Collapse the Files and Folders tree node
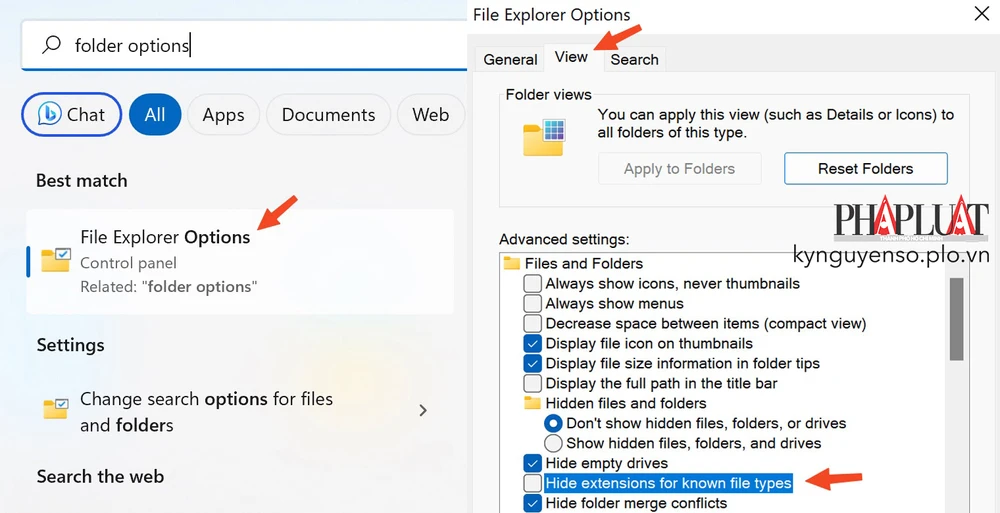The image size is (1000, 513). pyautogui.click(x=569, y=264)
